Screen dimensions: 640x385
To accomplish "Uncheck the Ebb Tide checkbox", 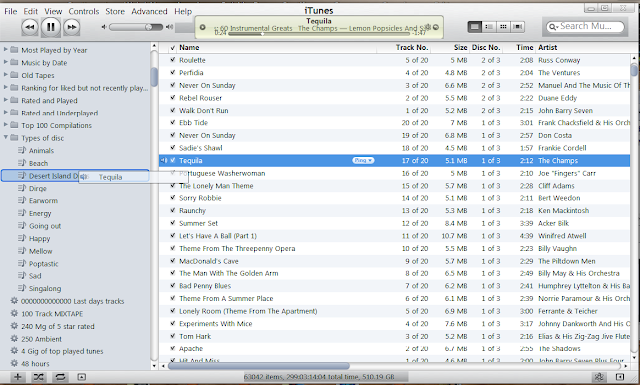I will click(x=173, y=122).
